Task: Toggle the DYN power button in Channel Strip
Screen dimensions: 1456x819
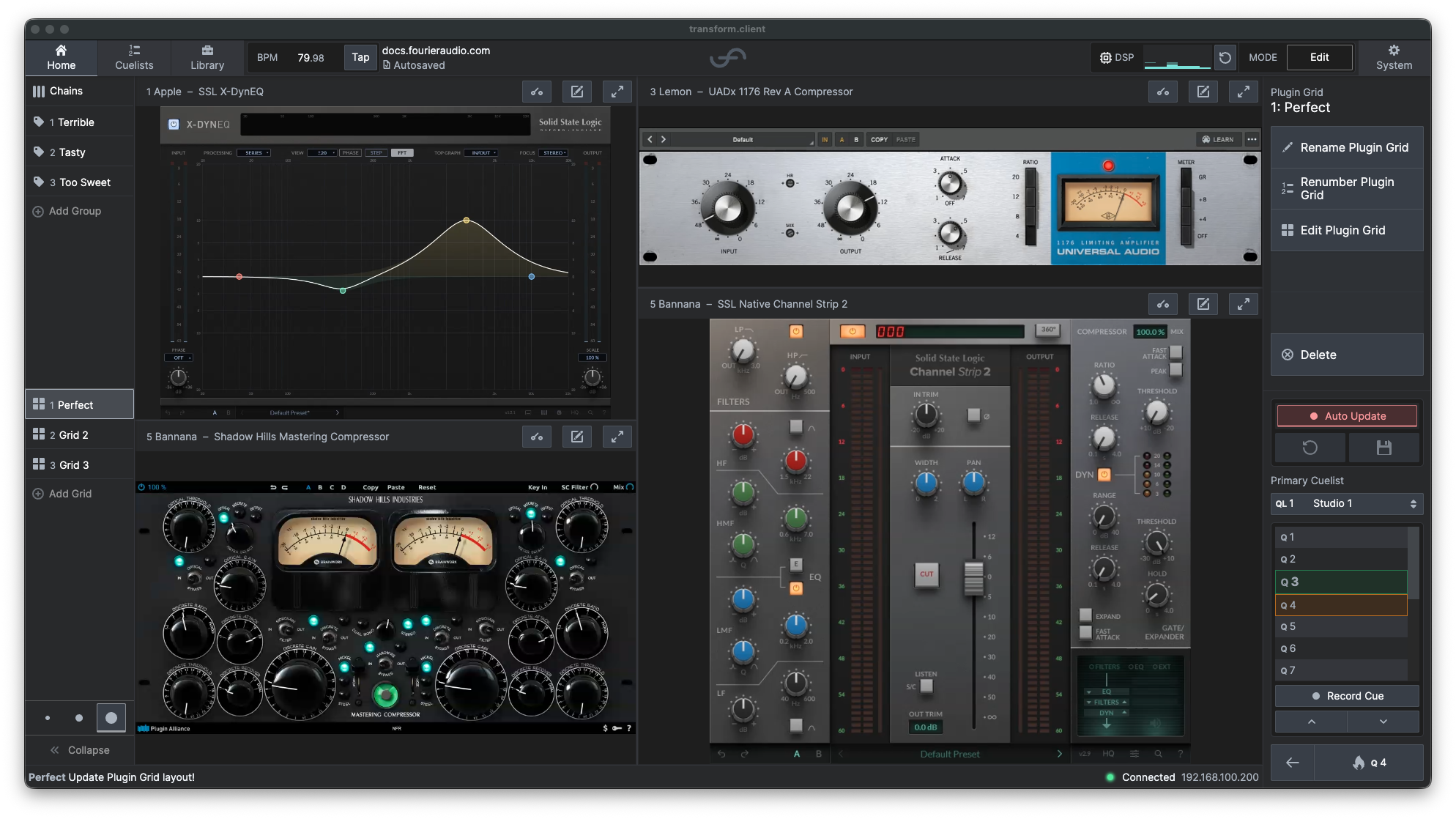Action: pyautogui.click(x=1104, y=475)
